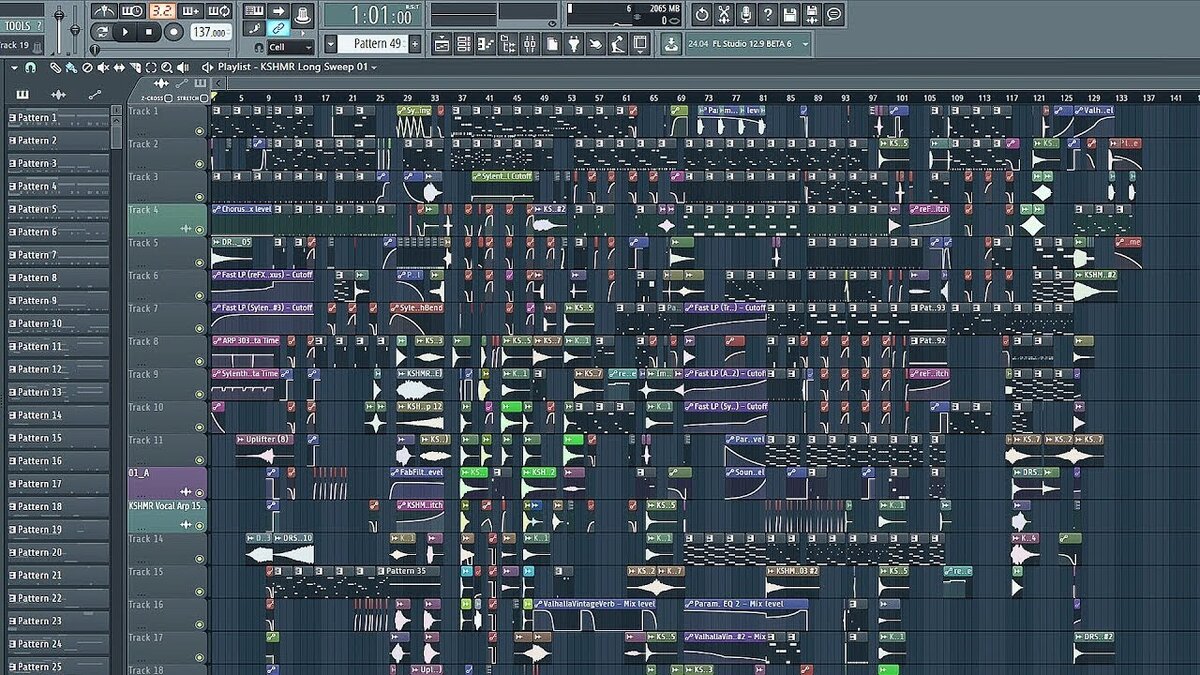The width and height of the screenshot is (1200, 675).
Task: Toggle pattern/song mode button
Action: point(101,32)
